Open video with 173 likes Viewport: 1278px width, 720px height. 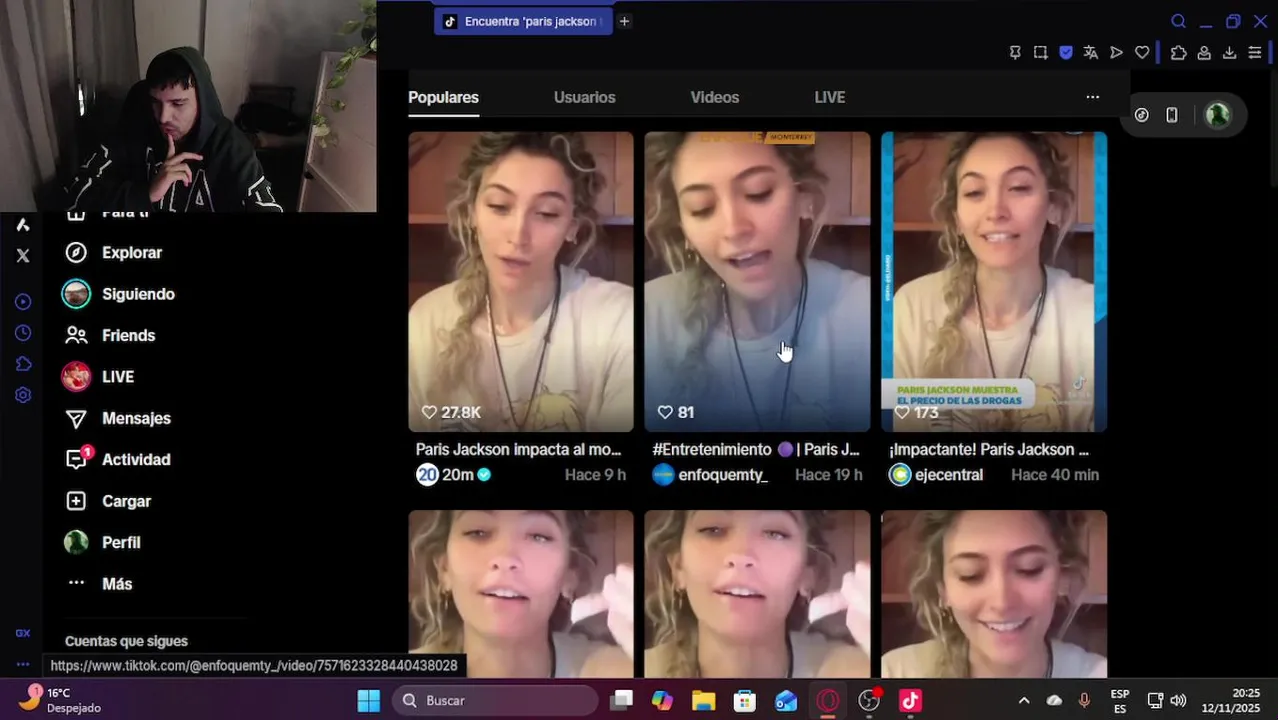(x=994, y=282)
